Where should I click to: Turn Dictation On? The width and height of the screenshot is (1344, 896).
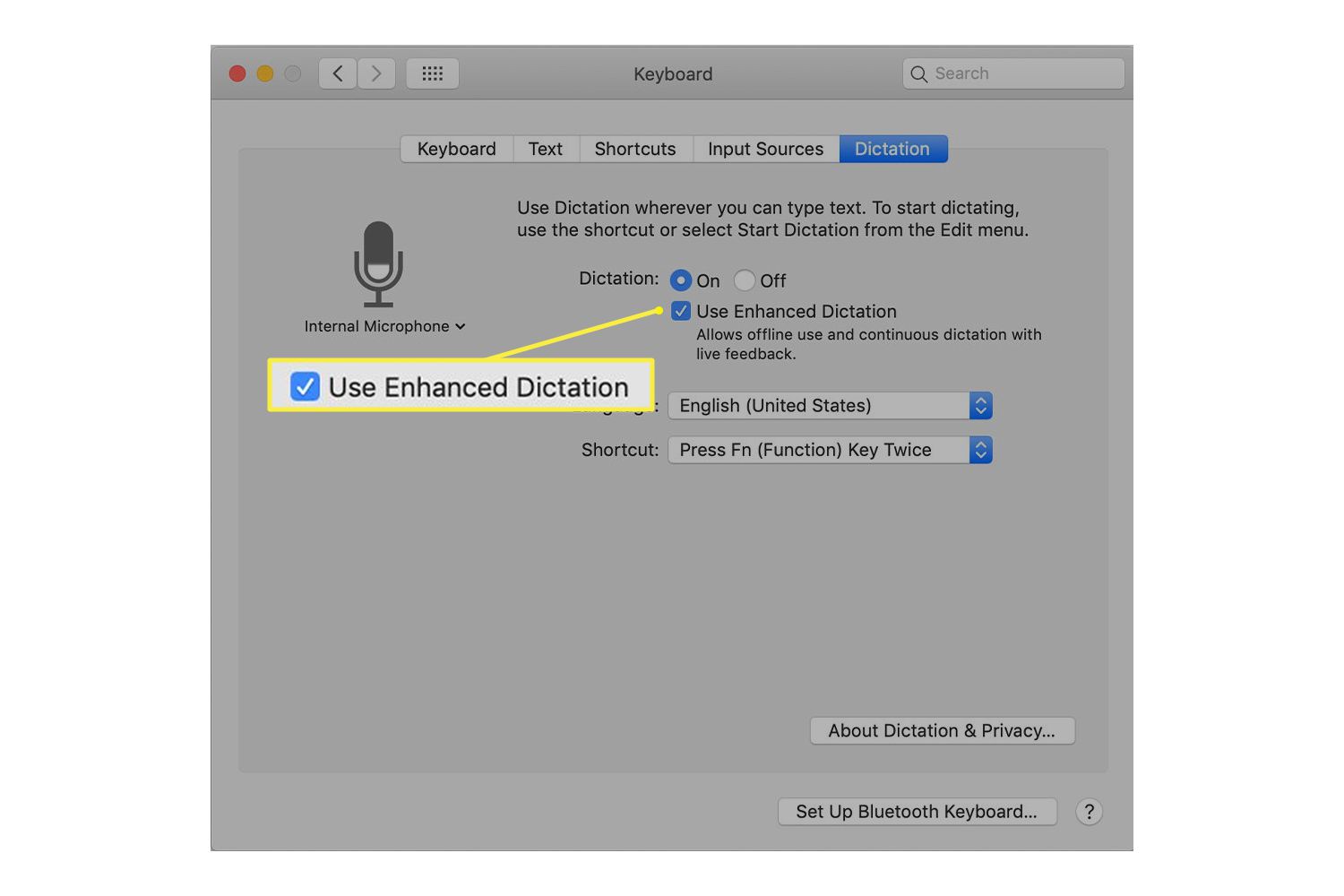681,280
